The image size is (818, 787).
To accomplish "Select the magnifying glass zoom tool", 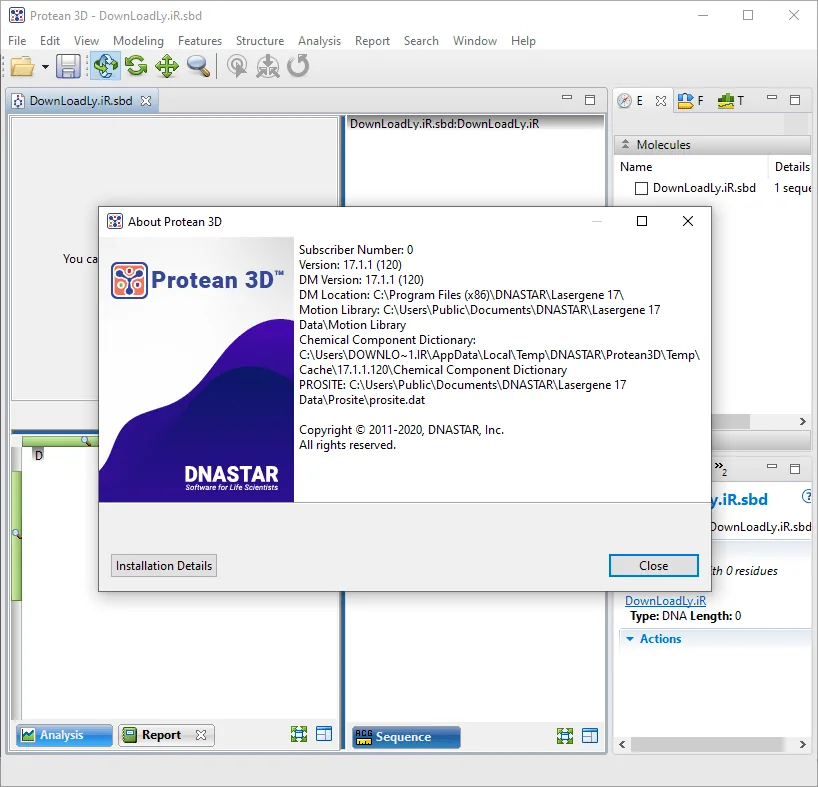I will 198,66.
